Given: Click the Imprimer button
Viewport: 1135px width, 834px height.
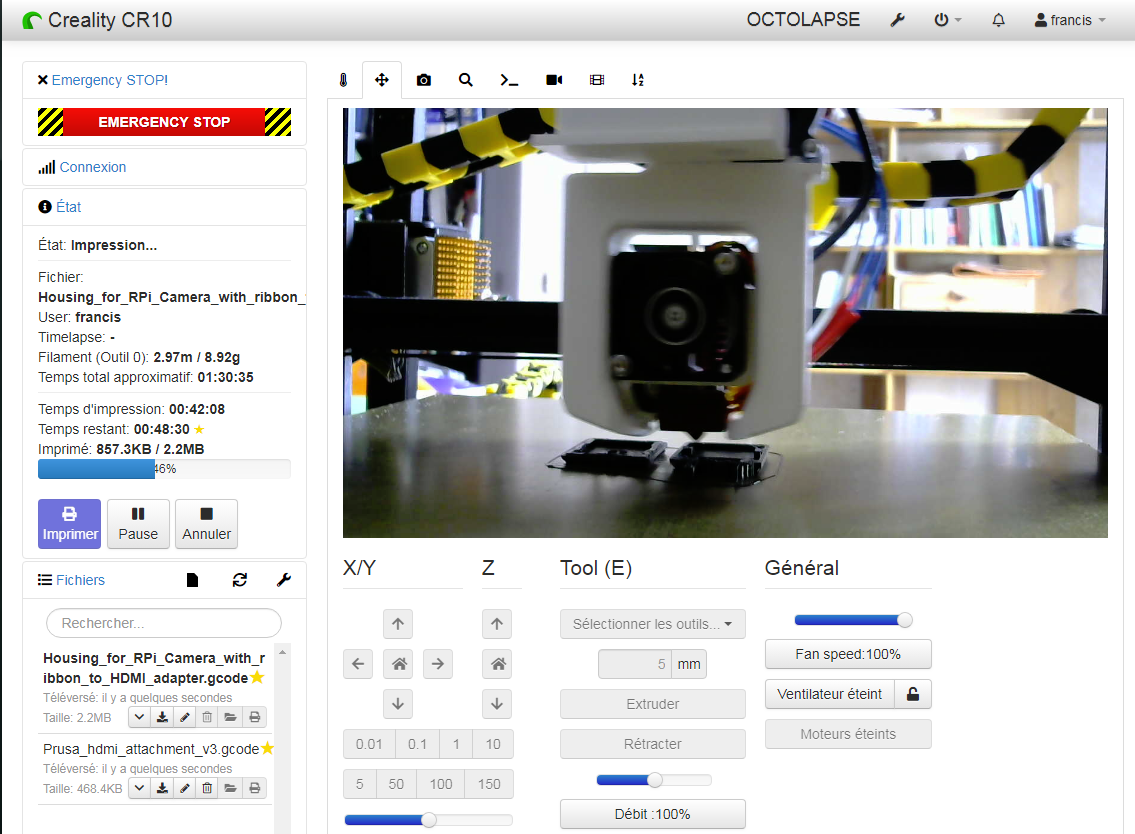Looking at the screenshot, I should click(69, 523).
